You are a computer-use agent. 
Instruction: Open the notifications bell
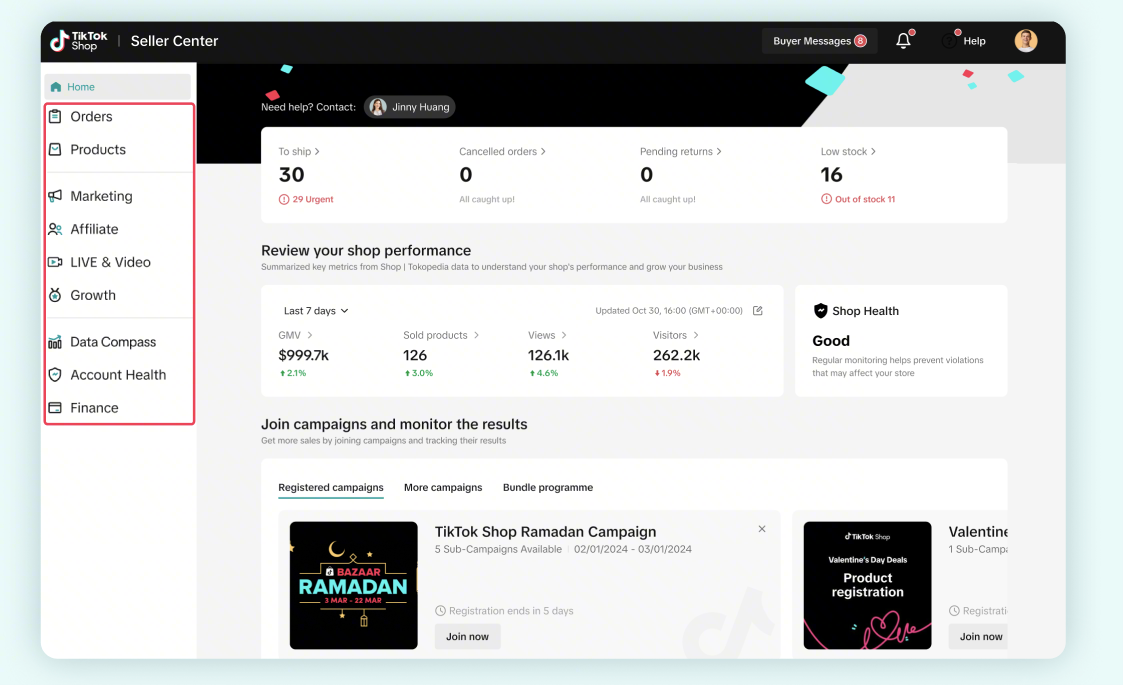[904, 41]
